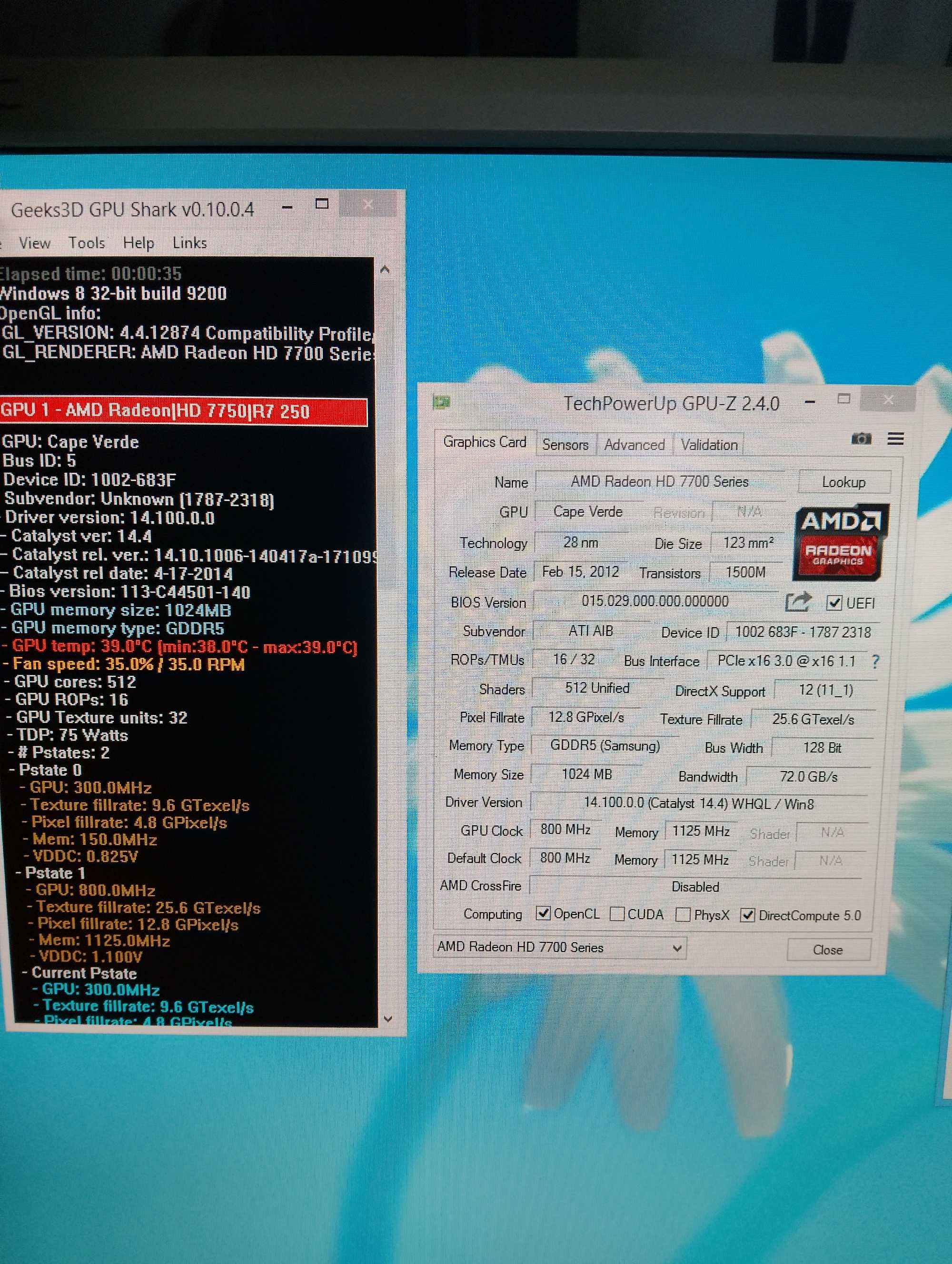The width and height of the screenshot is (952, 1264).
Task: Click the 'Catalyst ver: 14.4' line
Action: (x=77, y=536)
